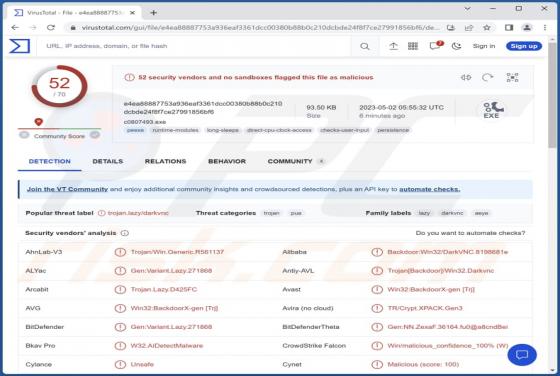Open a new browser tab

click(154, 12)
